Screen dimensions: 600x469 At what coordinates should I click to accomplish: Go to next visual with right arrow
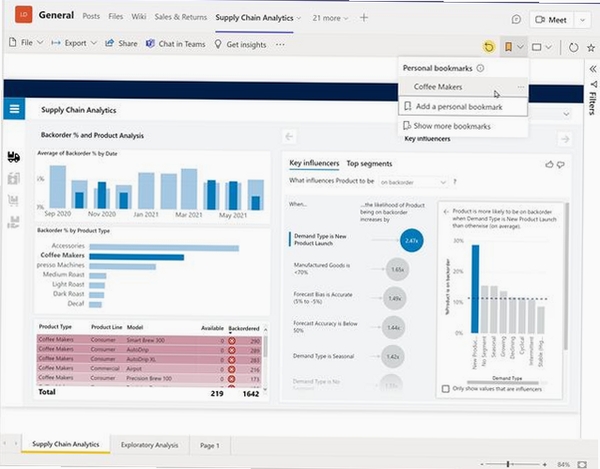[x=565, y=139]
